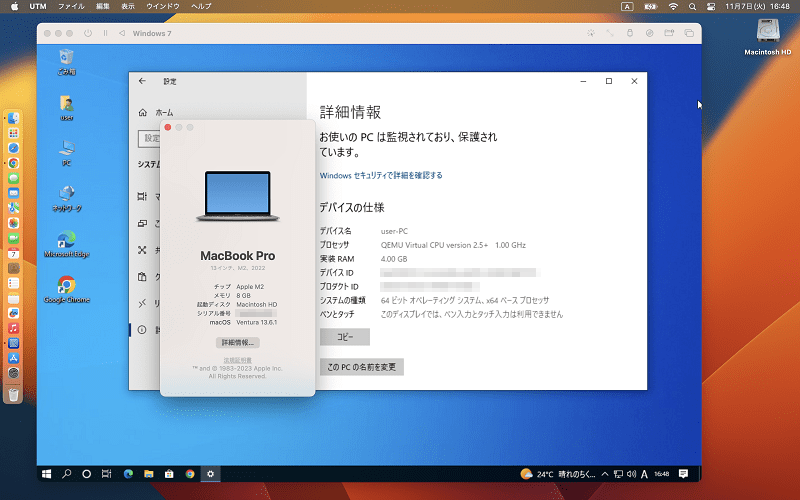Image resolution: width=800 pixels, height=500 pixels.
Task: Open the ウインドウ menu
Action: (x=163, y=6)
